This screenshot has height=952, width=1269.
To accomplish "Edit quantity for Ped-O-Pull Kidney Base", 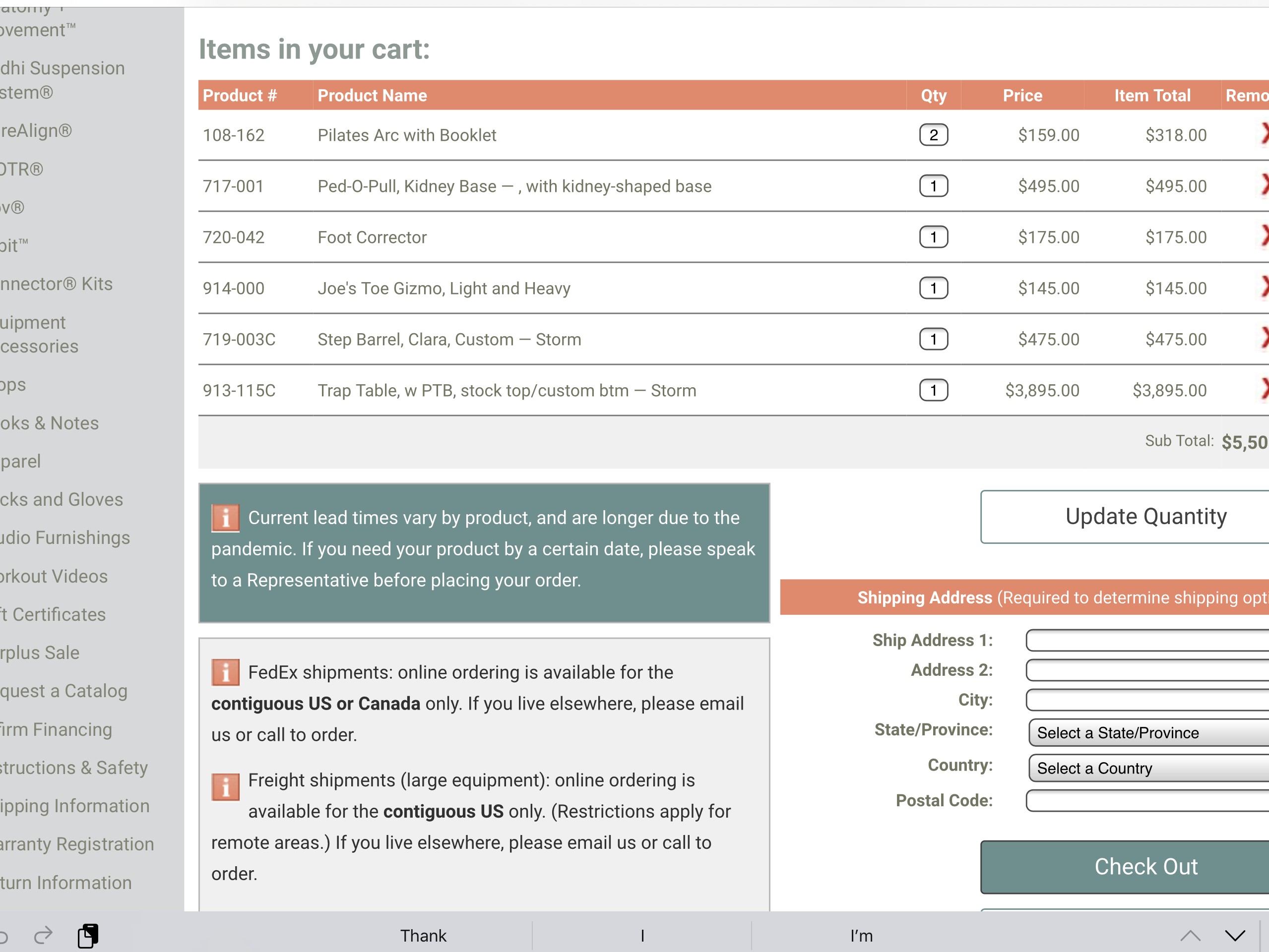I will click(x=933, y=186).
